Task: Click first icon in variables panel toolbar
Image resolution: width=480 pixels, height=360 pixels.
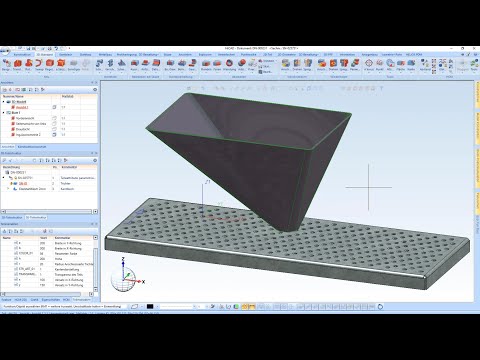Action: coord(4,231)
